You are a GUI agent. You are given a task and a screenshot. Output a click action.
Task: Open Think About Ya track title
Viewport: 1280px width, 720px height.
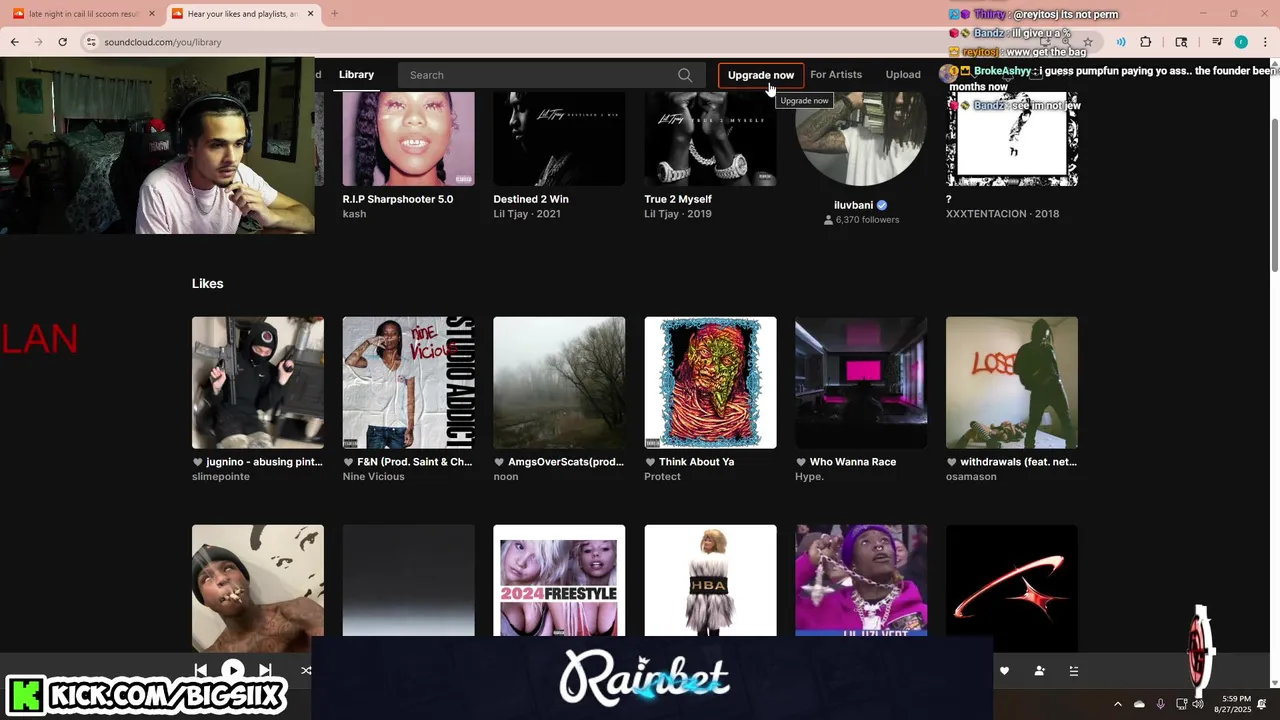pyautogui.click(x=697, y=462)
